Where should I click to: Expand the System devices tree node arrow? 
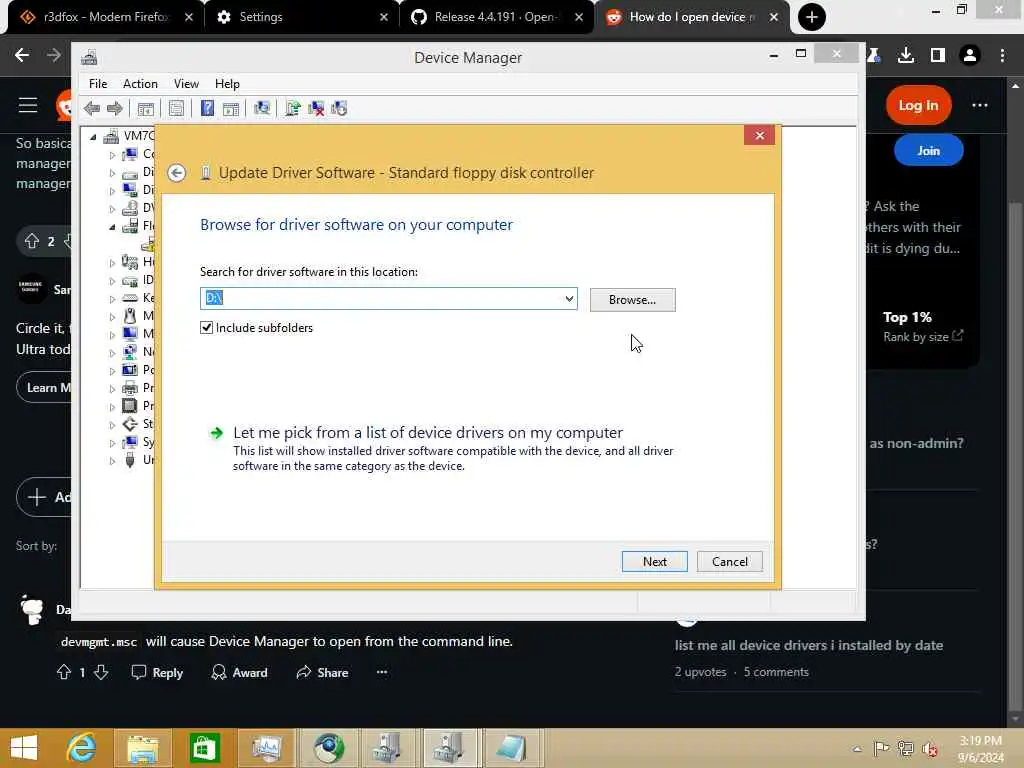tap(112, 443)
